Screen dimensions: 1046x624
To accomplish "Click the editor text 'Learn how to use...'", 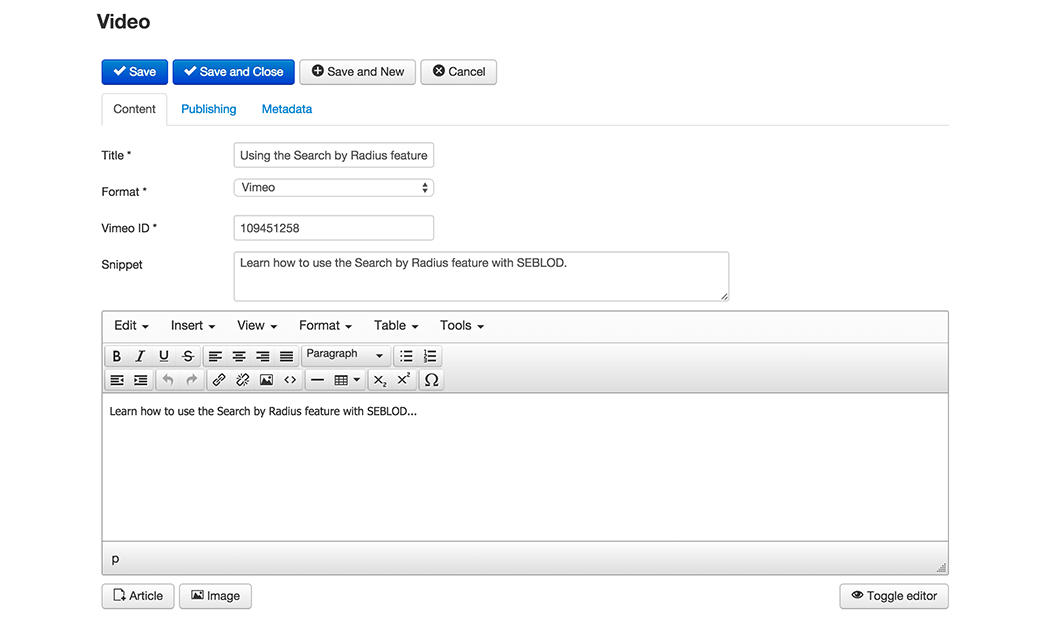I will click(x=263, y=411).
